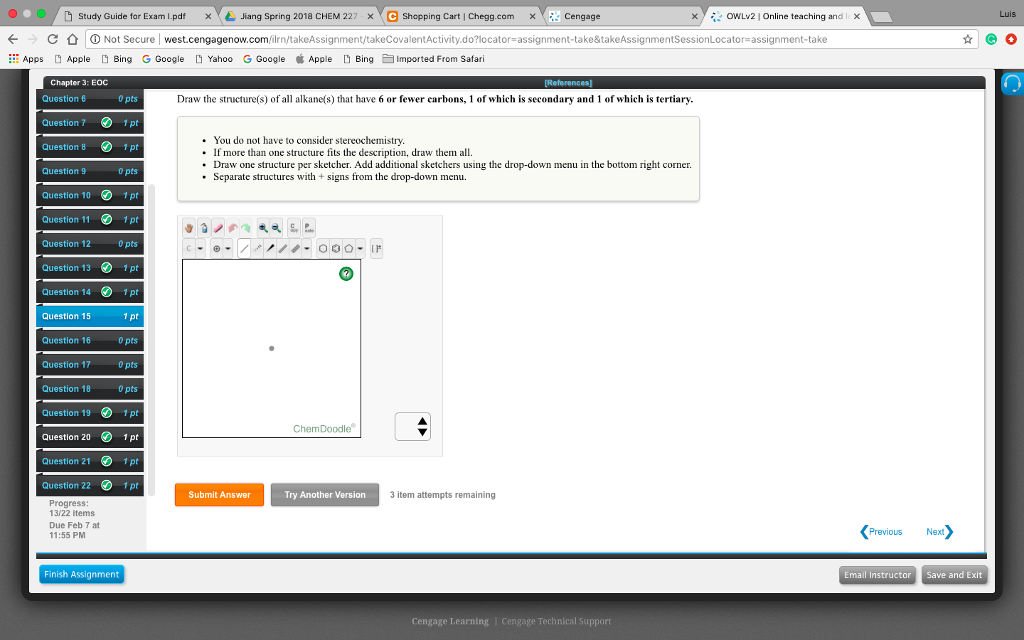Select the cyclopentane ring tool

[349, 249]
